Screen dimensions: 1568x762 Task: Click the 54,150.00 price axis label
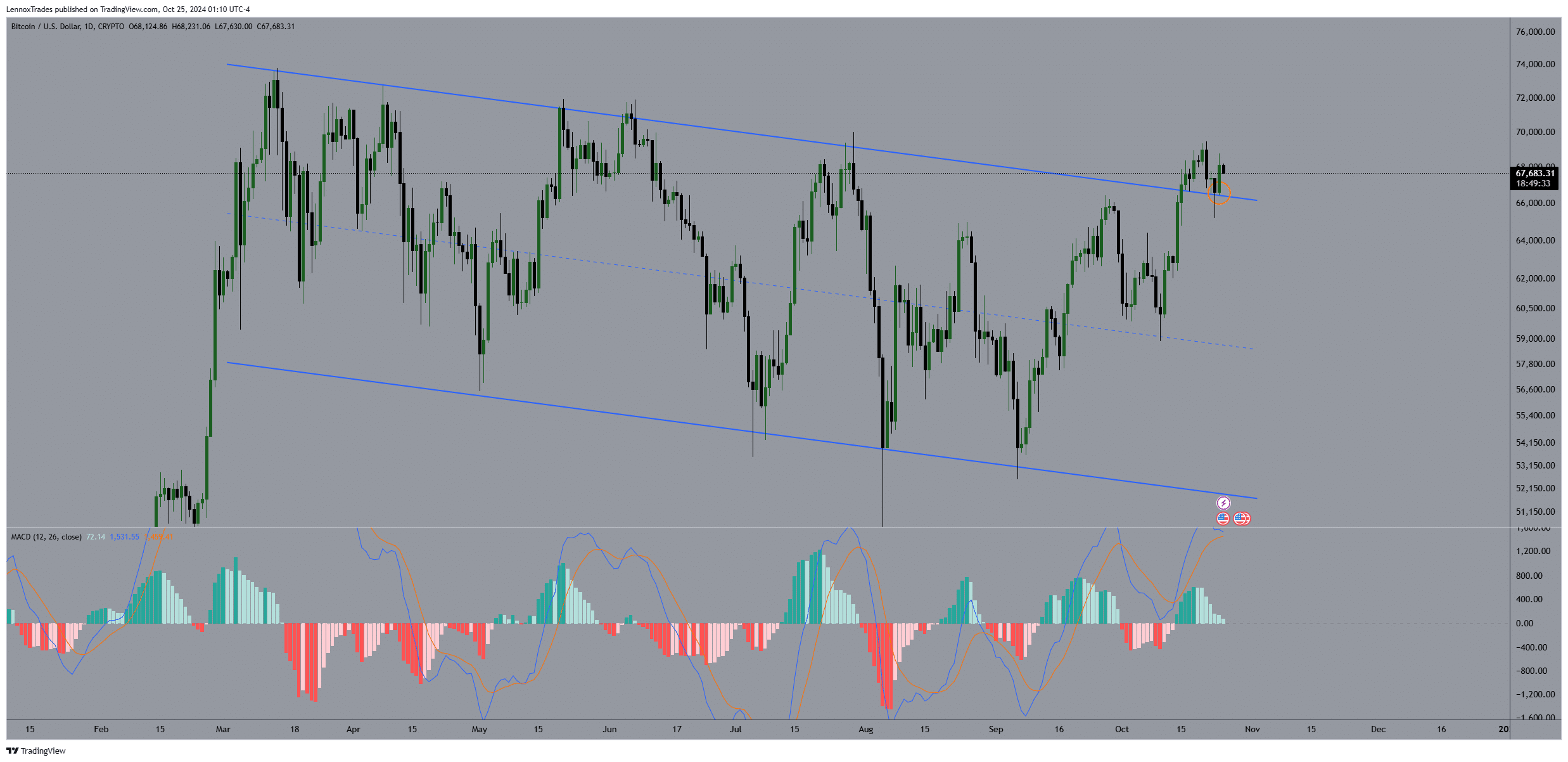[1535, 442]
